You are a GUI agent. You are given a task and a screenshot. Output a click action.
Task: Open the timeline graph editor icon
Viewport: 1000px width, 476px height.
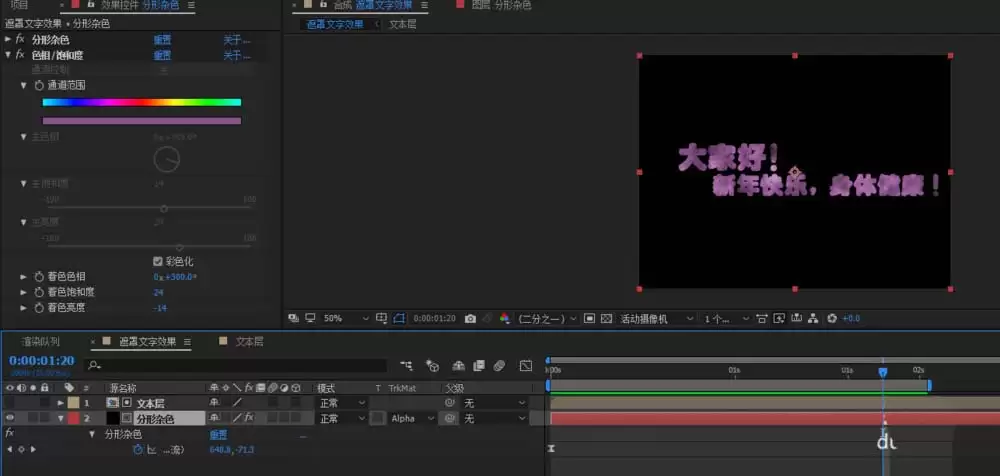[526, 366]
